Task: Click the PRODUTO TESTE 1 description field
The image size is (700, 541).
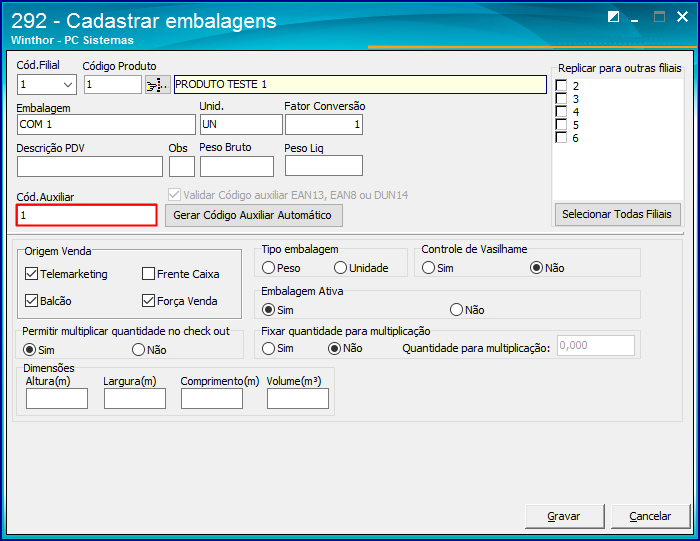Action: point(360,84)
